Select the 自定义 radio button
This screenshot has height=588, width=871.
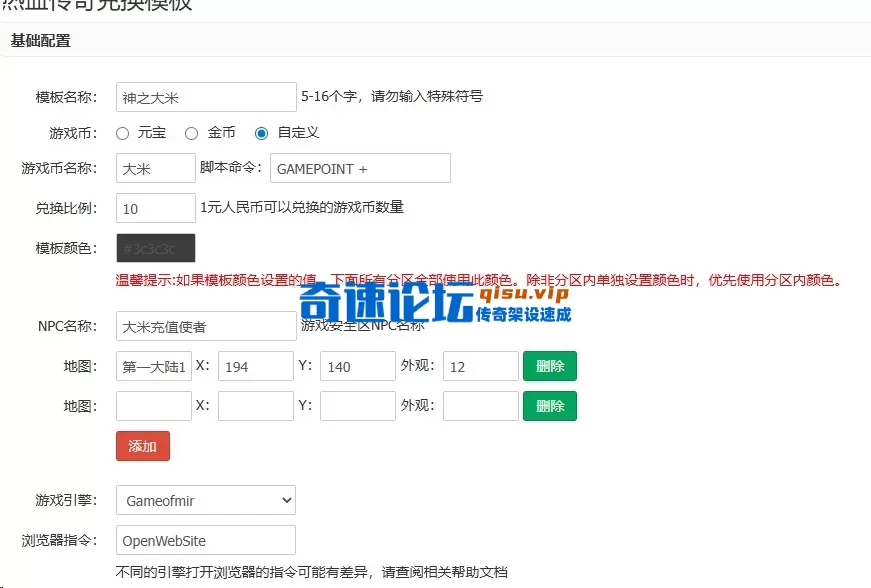(261, 133)
